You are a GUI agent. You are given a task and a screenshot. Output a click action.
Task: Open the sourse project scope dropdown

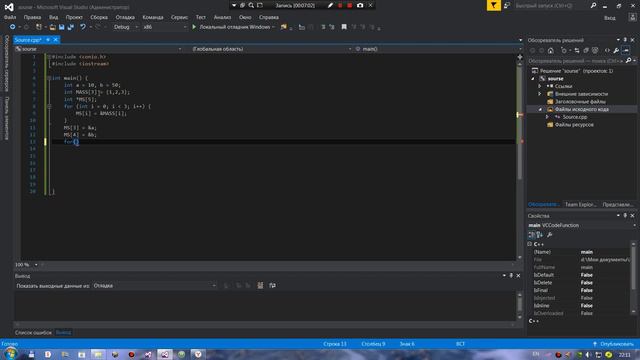99,49
